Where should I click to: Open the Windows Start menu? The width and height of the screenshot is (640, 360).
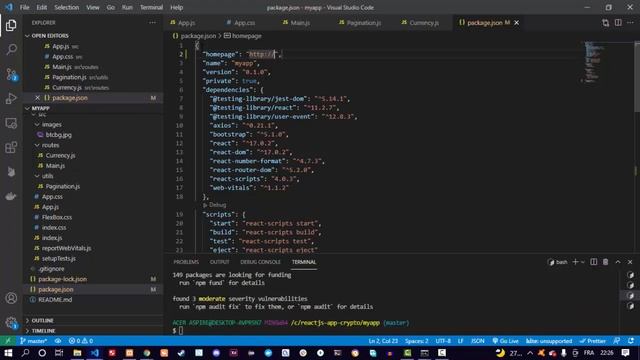pos(8,353)
